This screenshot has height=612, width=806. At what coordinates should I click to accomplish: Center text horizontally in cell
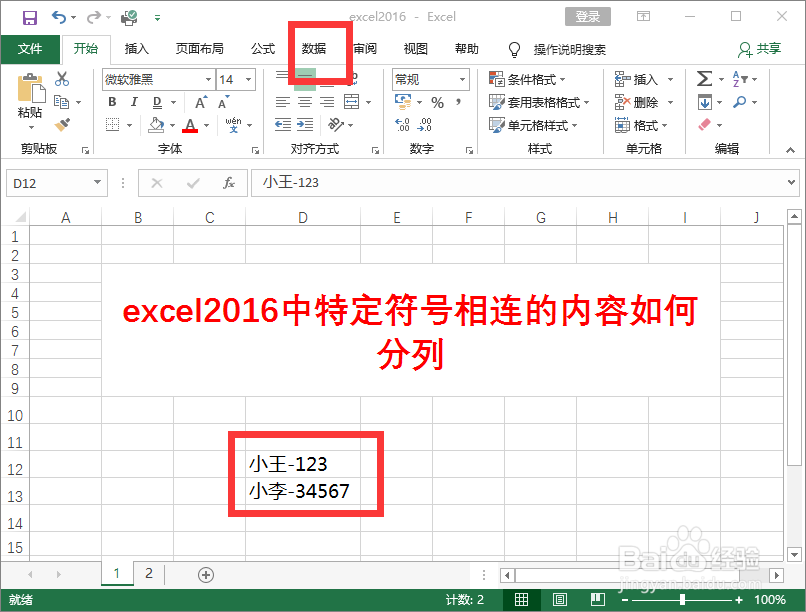(x=305, y=102)
